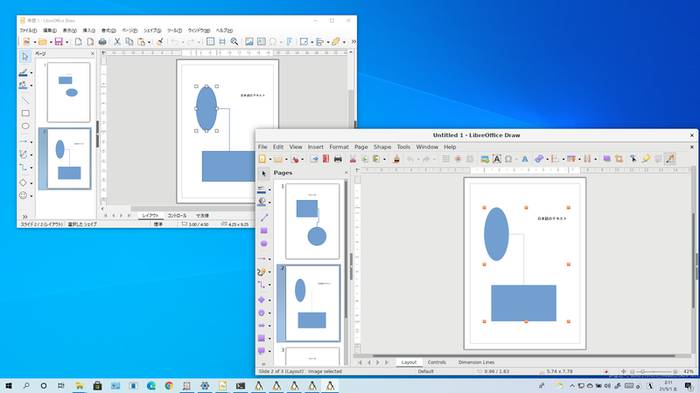The image size is (700, 393).
Task: Expand Lines and Arrows dropdown in front window
Action: tap(270, 259)
